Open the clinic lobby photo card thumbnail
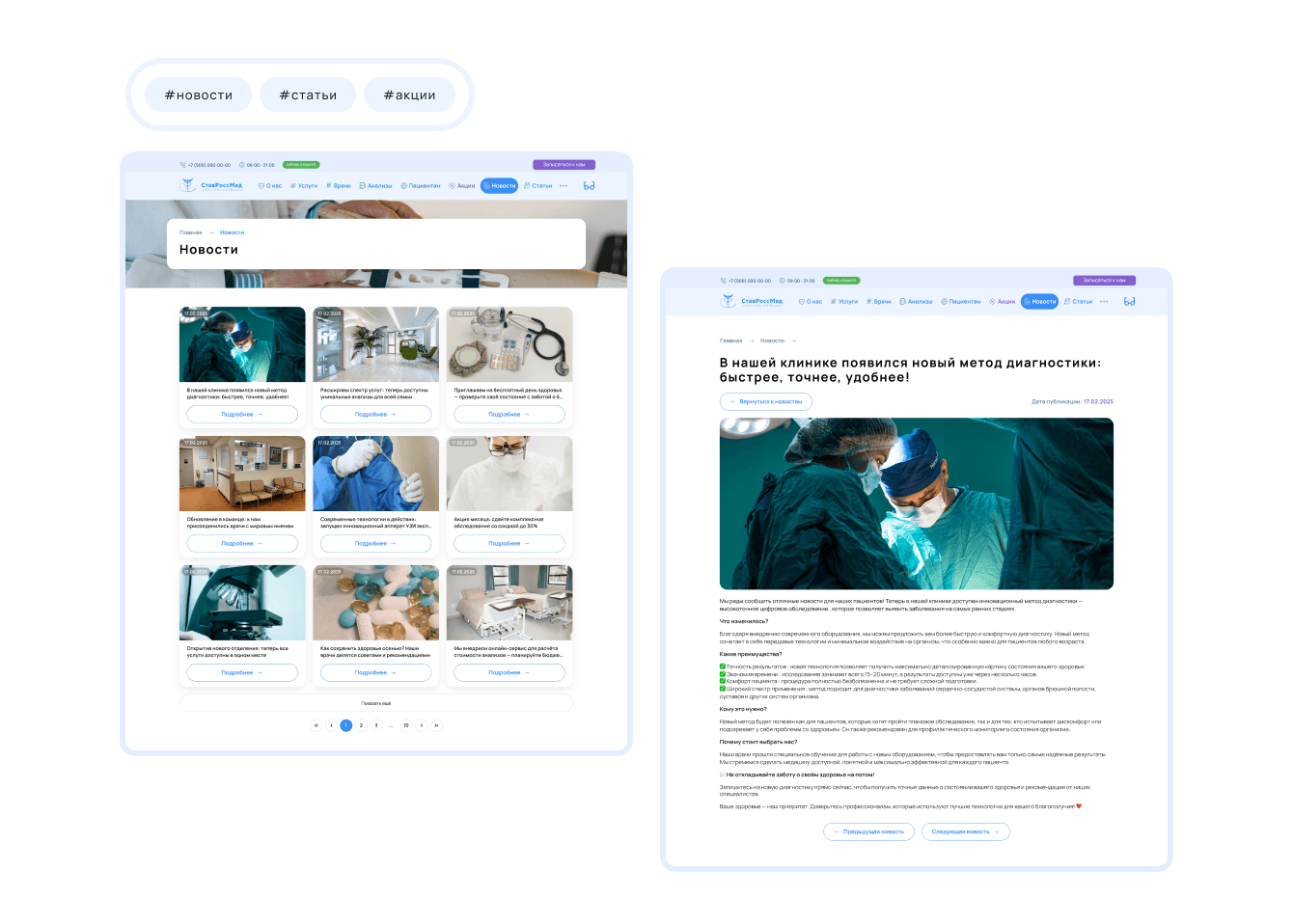1293x924 pixels. pos(376,344)
